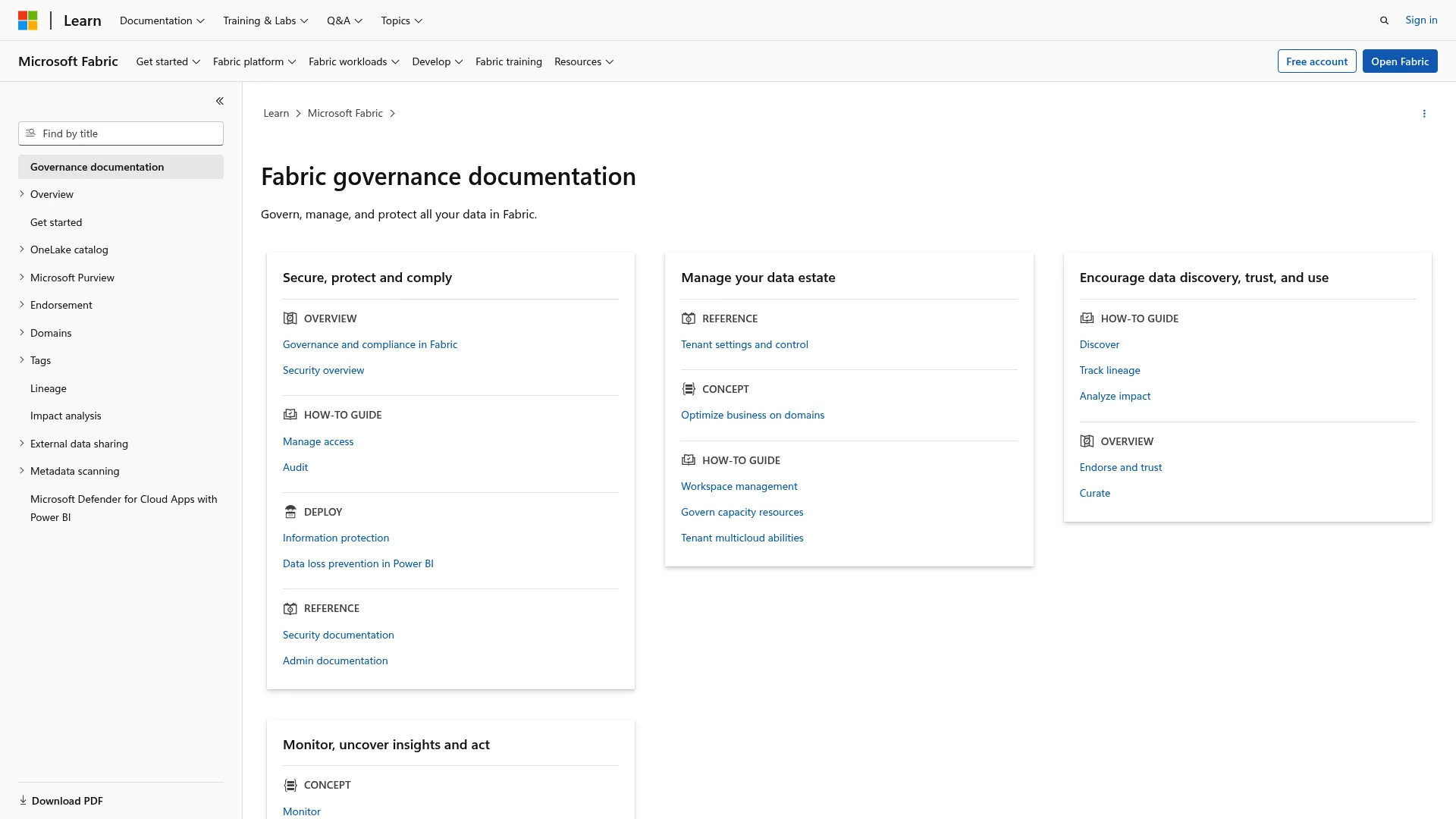Open the Tenant settings and control link
This screenshot has height=819, width=1456.
745,344
